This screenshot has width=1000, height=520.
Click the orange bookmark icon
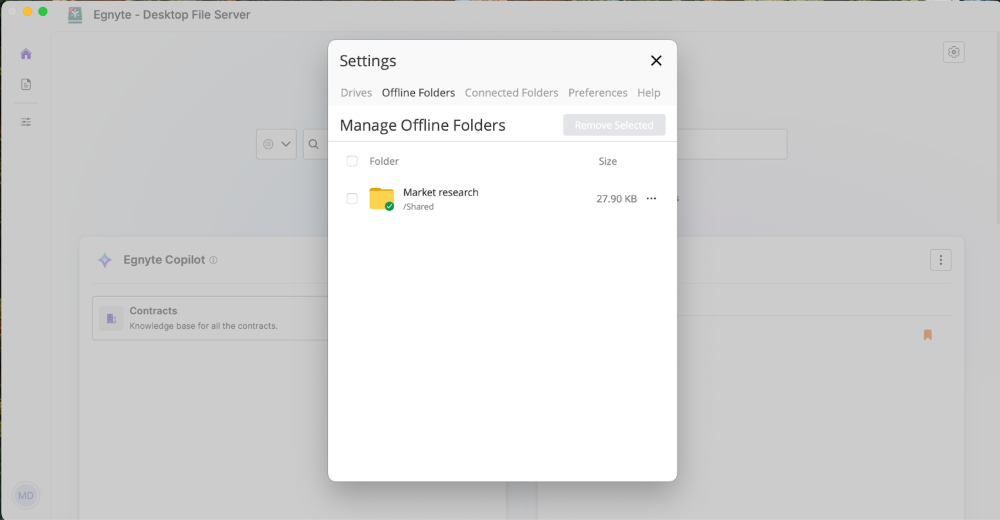928,335
